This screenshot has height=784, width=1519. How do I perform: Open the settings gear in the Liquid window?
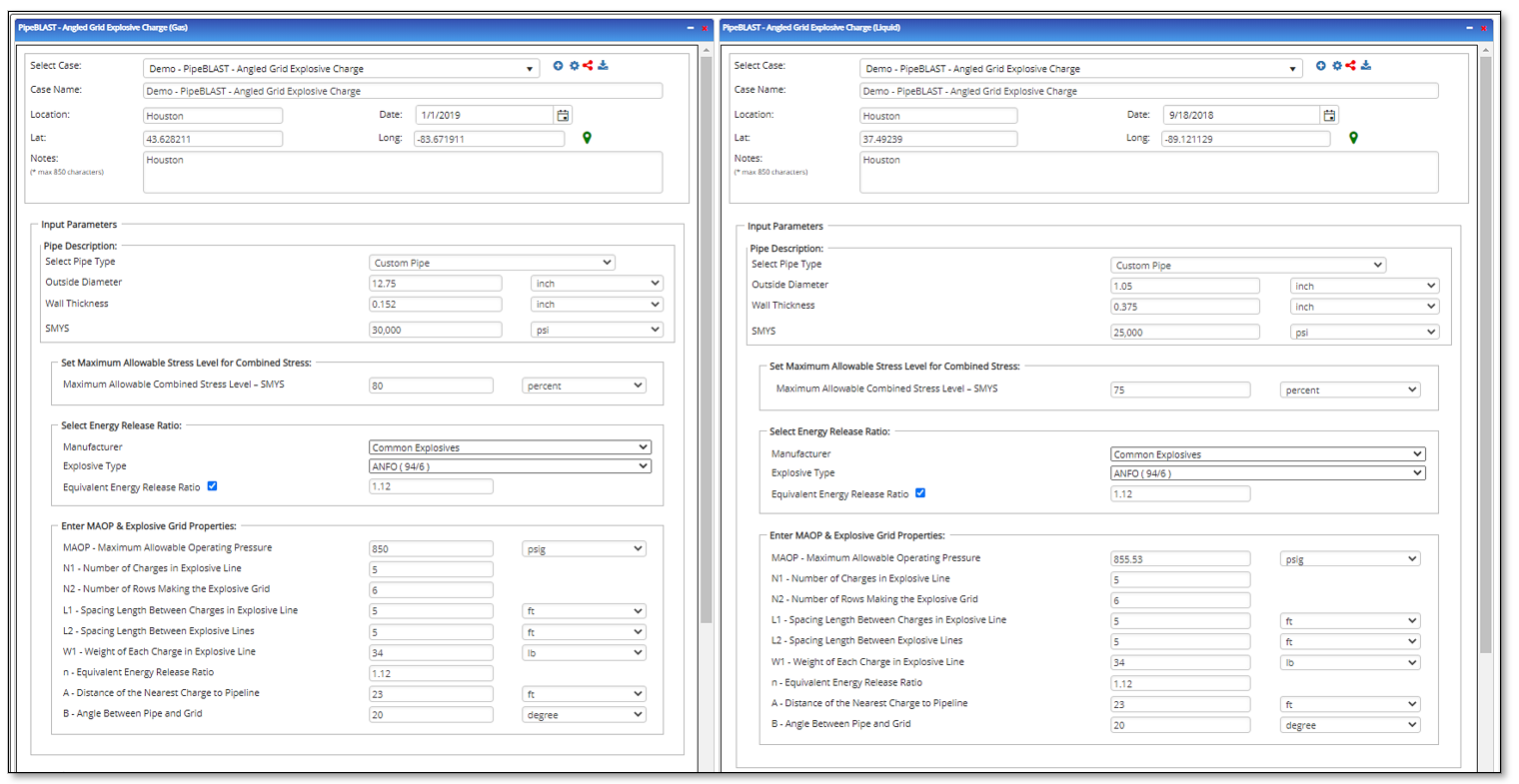coord(1336,64)
